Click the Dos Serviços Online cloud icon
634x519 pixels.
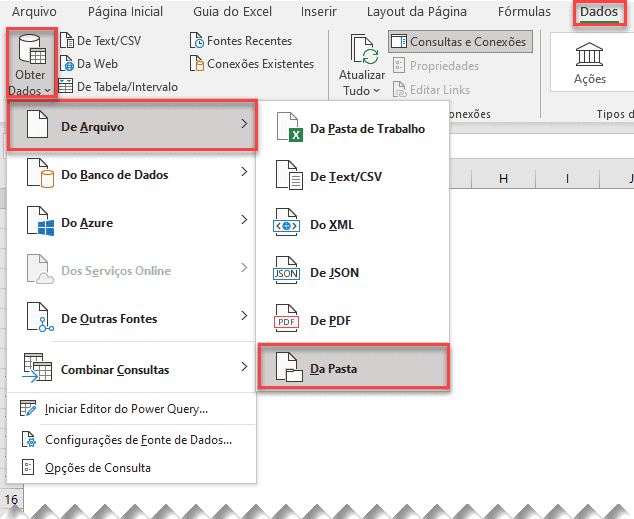(x=40, y=269)
